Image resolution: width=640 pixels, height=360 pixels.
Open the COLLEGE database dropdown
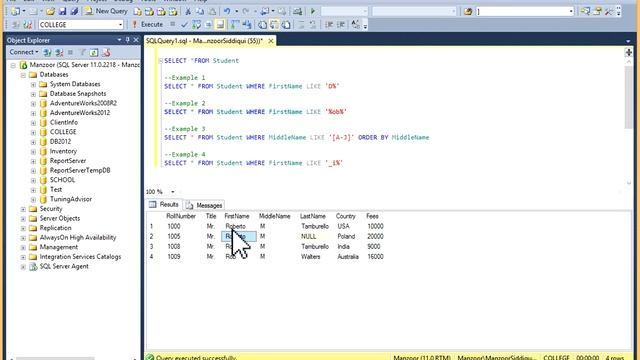click(120, 25)
